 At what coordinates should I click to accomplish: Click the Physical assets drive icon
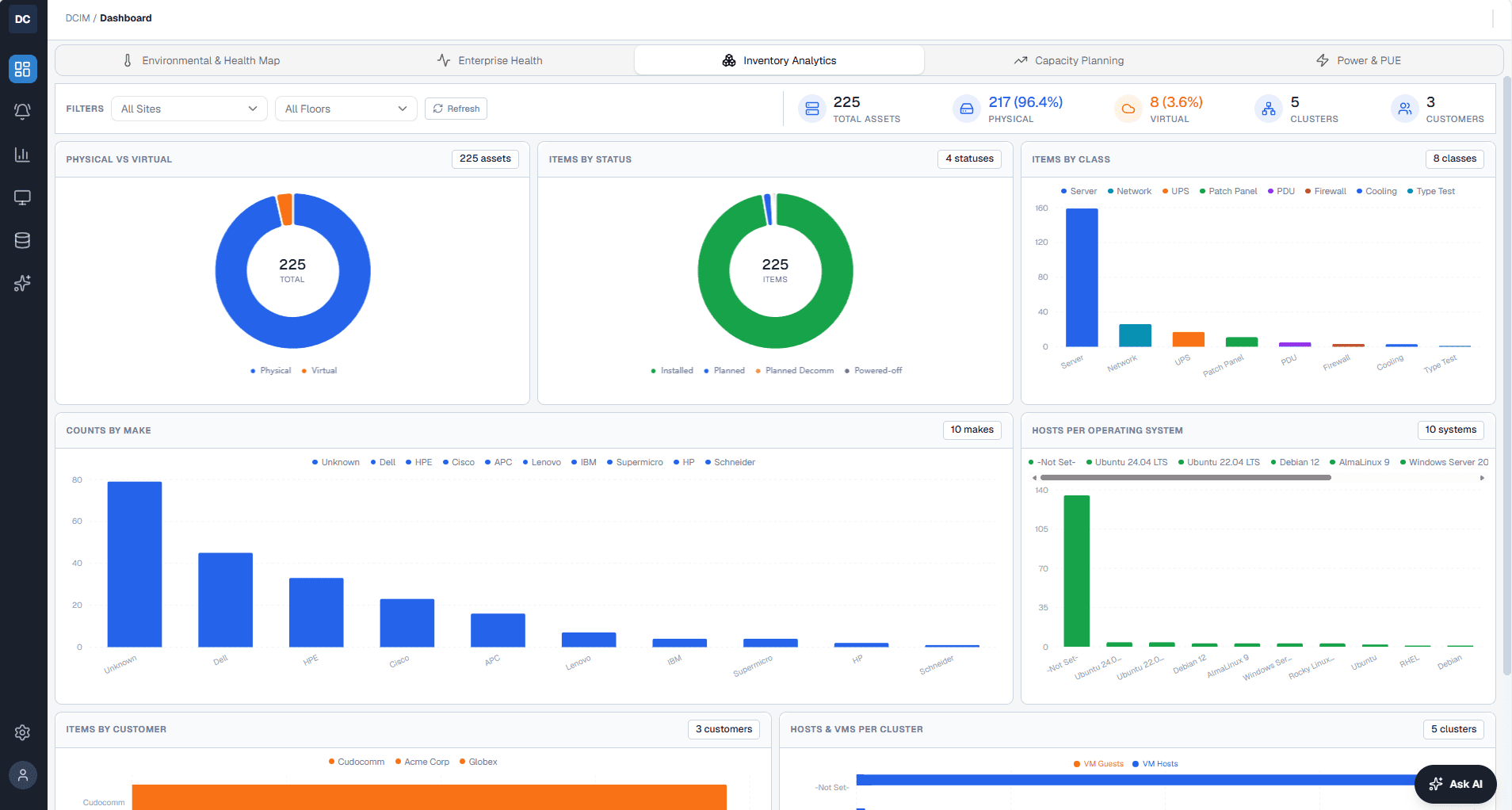[967, 109]
